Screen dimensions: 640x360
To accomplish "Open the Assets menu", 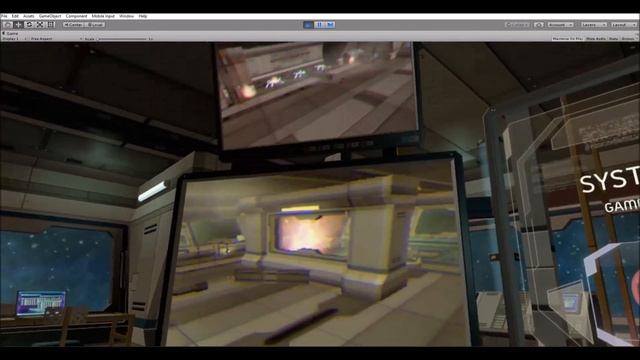I will pos(29,16).
